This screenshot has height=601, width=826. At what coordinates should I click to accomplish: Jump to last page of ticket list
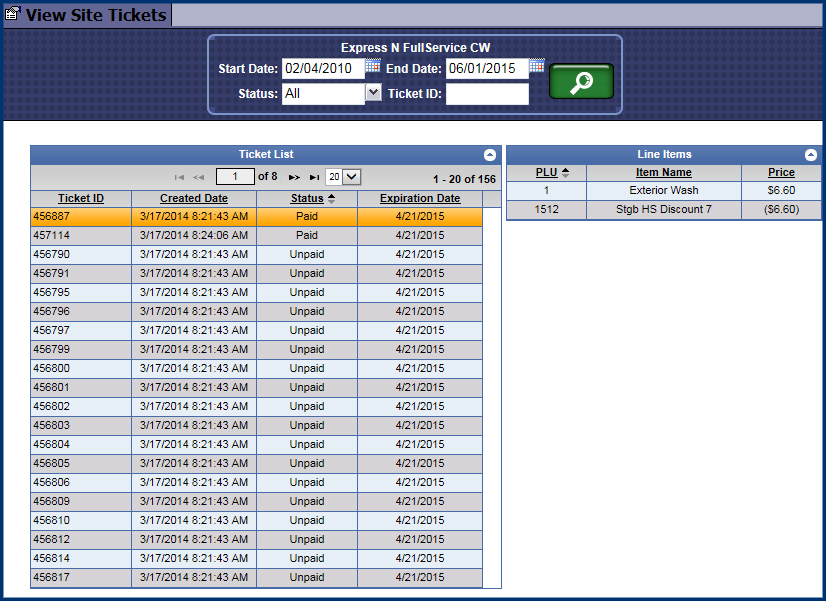point(314,177)
